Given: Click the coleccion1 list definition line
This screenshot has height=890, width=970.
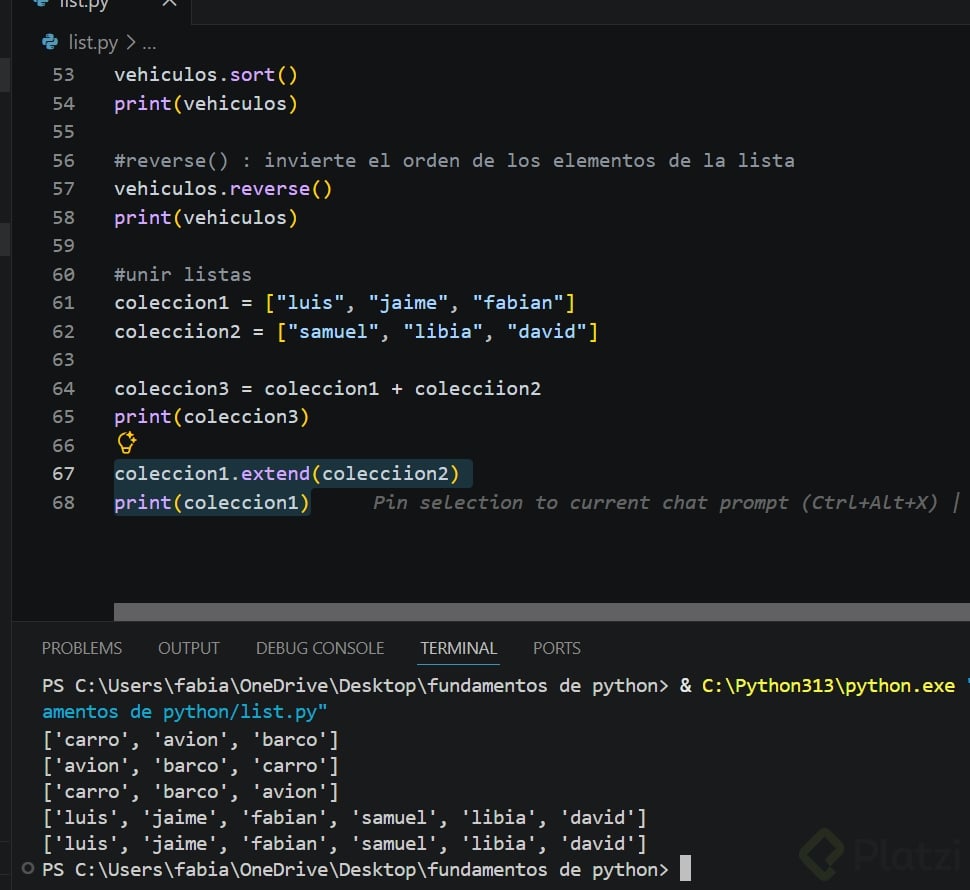Looking at the screenshot, I should click(x=345, y=303).
